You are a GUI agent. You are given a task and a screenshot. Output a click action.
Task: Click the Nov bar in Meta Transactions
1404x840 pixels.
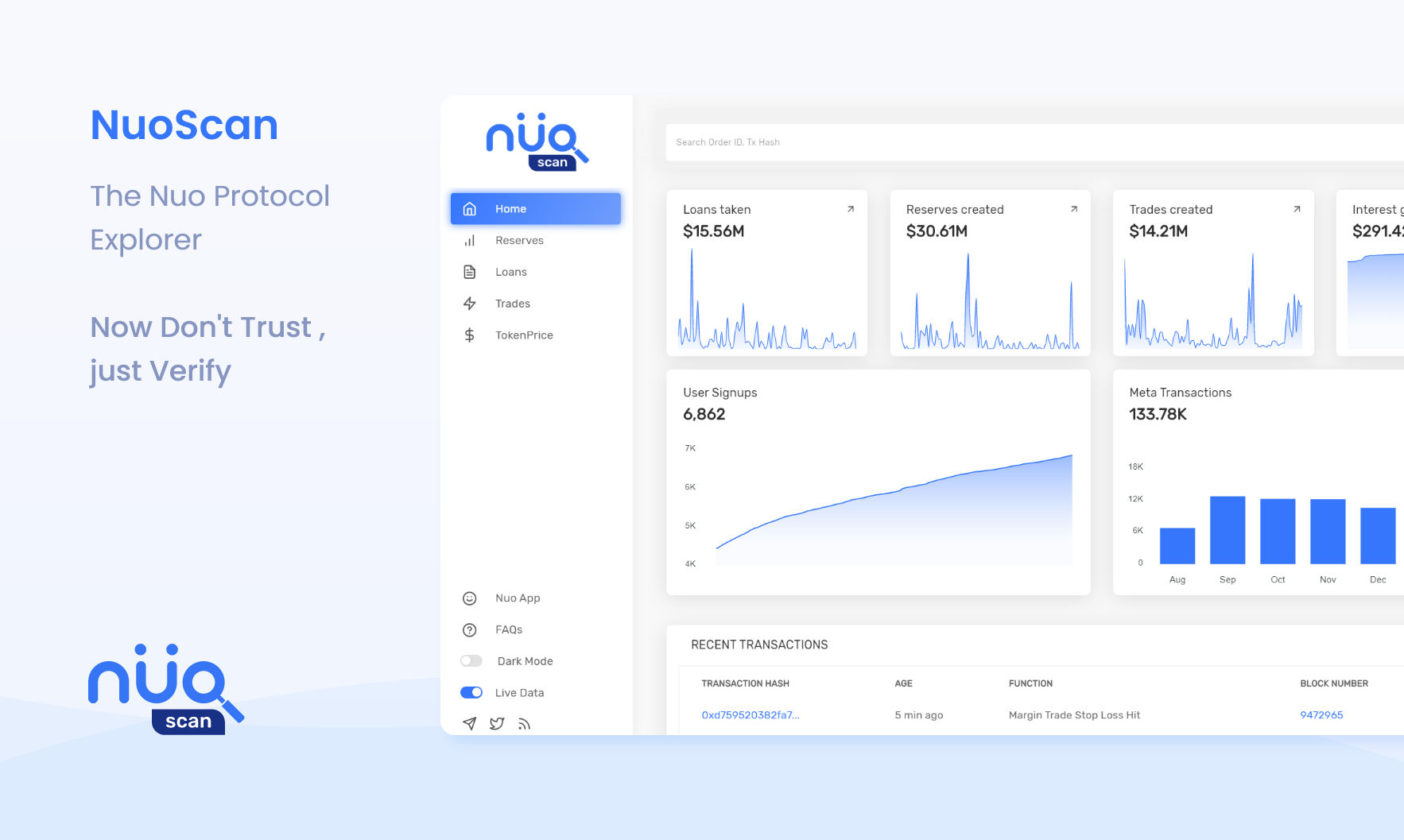coord(1328,532)
